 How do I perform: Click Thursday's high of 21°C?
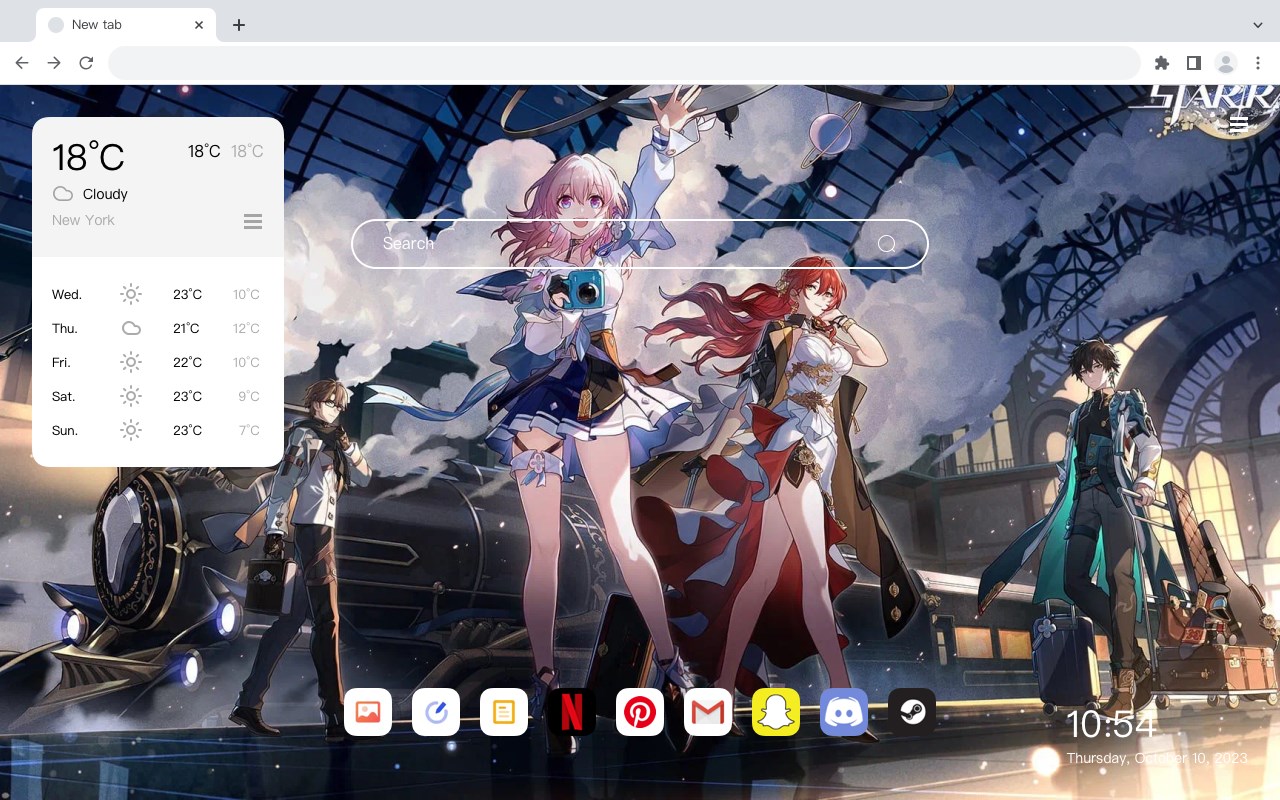coord(186,328)
